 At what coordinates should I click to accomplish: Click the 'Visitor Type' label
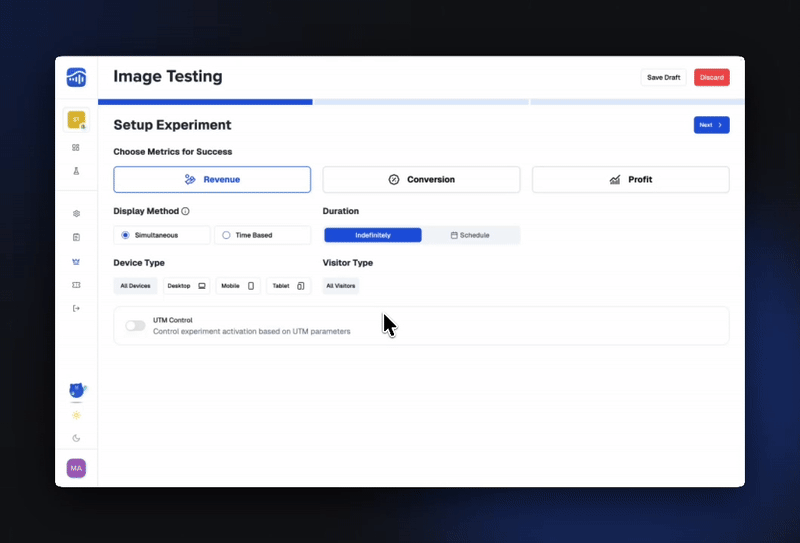347,263
